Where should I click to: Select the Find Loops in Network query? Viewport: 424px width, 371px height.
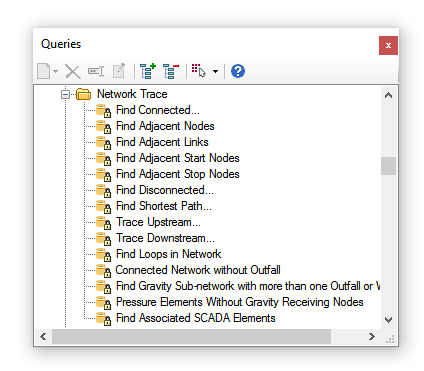(168, 254)
